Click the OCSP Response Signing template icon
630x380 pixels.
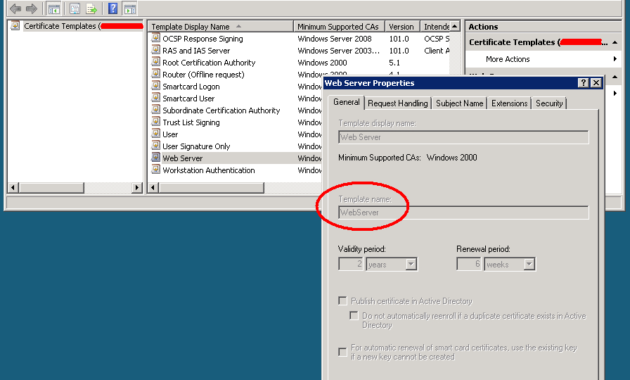(155, 38)
